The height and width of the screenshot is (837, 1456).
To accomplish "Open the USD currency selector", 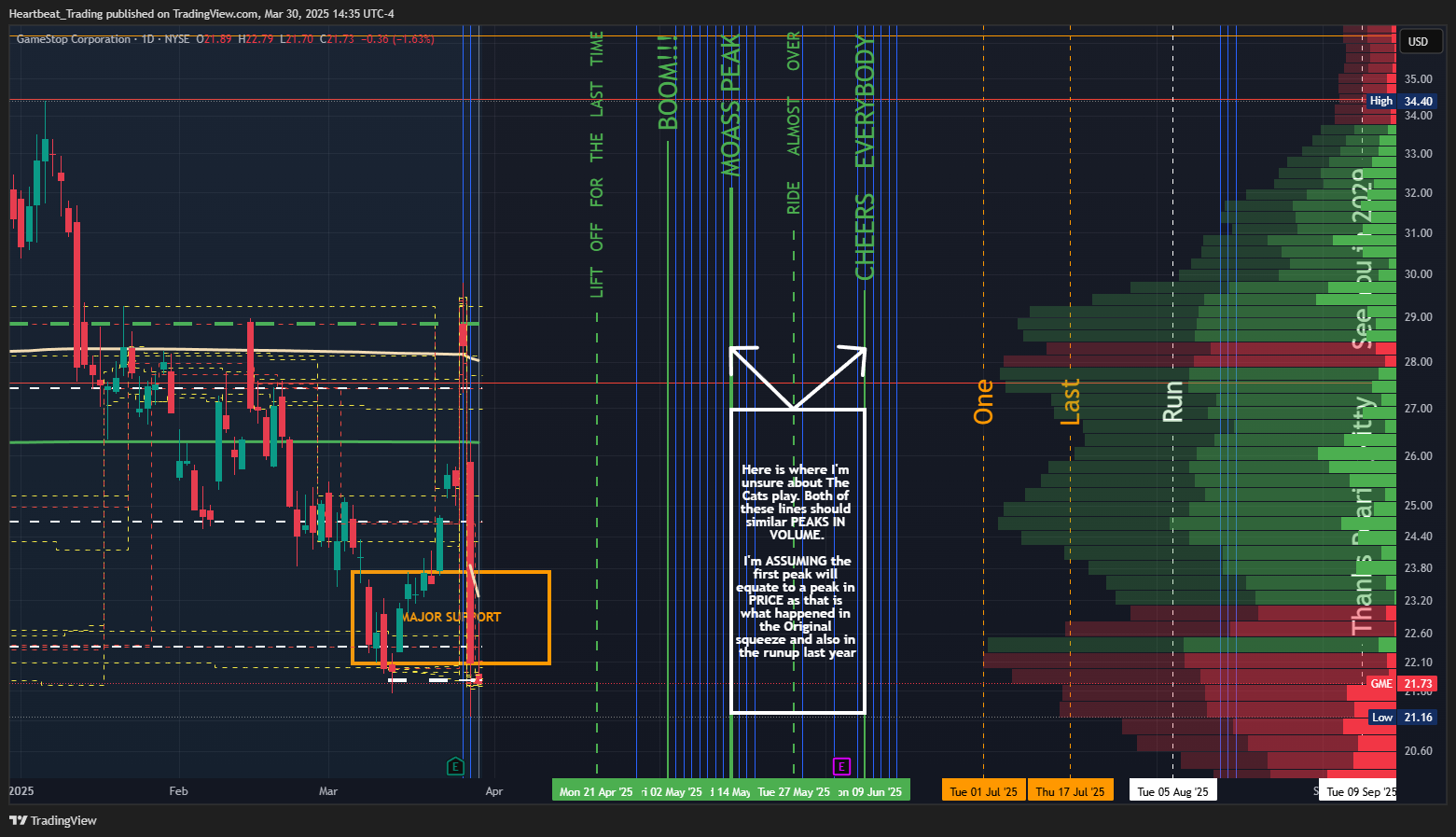I will point(1419,42).
